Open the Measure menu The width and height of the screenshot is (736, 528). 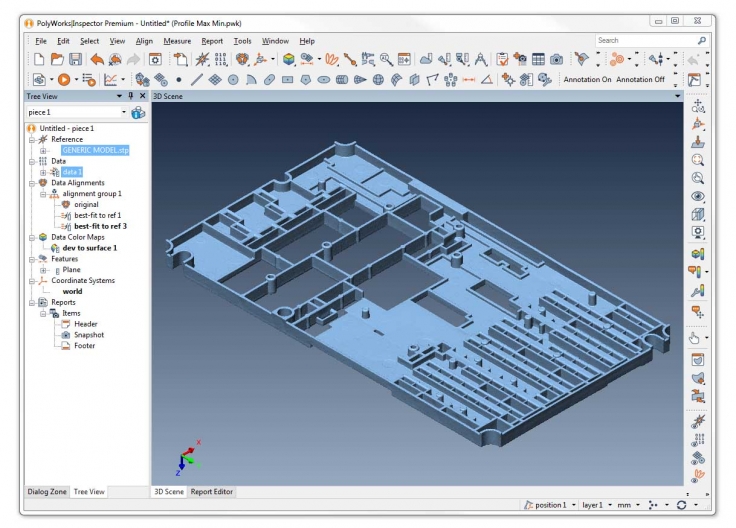coord(177,41)
